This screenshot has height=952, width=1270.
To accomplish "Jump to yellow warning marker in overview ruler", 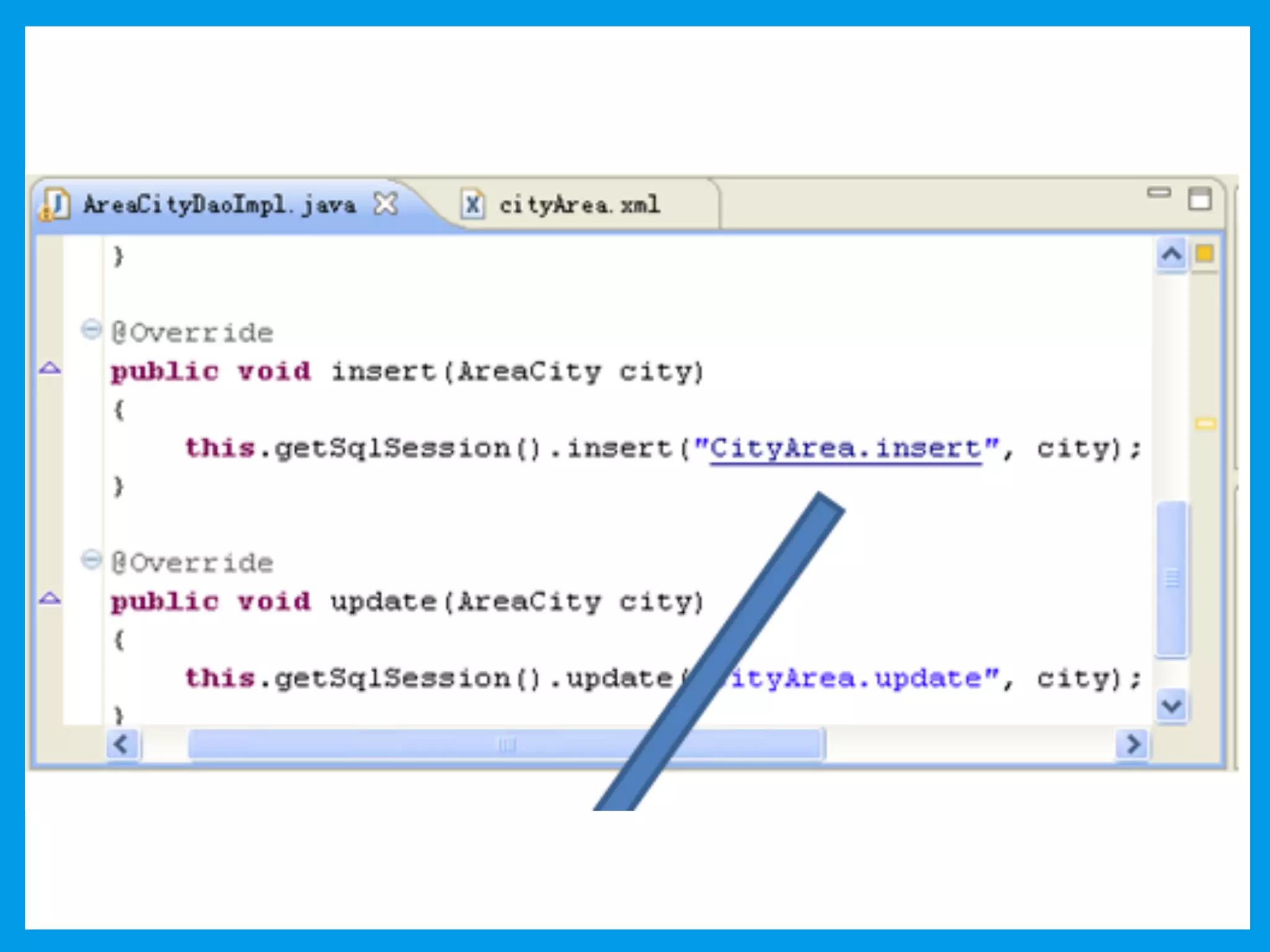I will click(x=1205, y=423).
